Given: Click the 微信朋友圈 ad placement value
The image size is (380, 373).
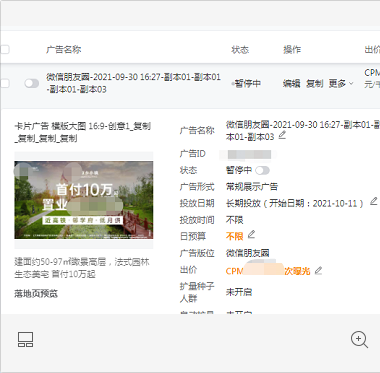Looking at the screenshot, I should (x=247, y=253).
